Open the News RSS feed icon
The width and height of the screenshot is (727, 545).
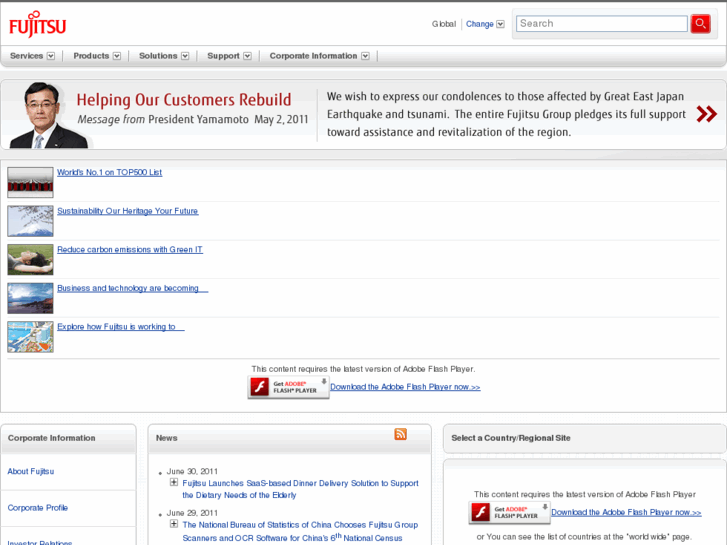(x=400, y=434)
